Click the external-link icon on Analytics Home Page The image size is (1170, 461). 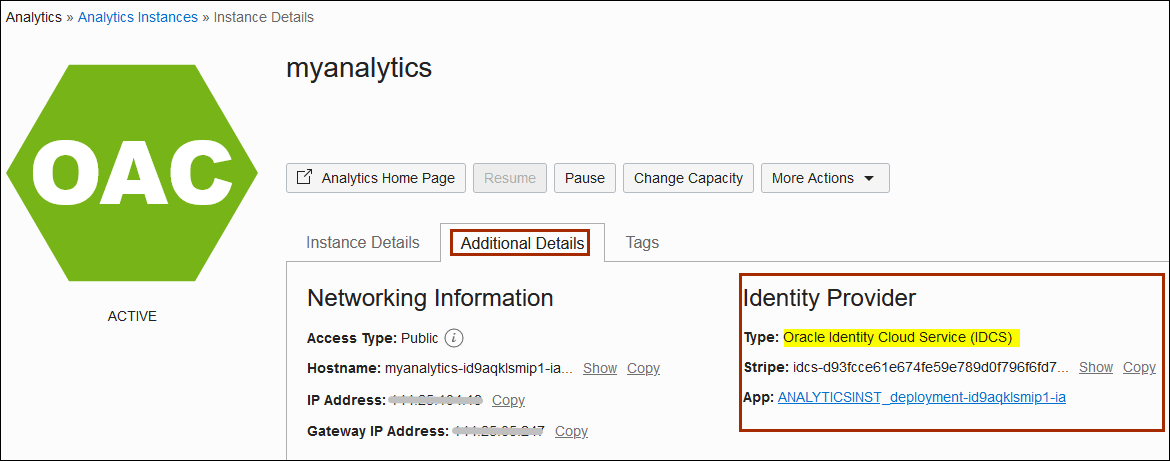pyautogui.click(x=304, y=178)
